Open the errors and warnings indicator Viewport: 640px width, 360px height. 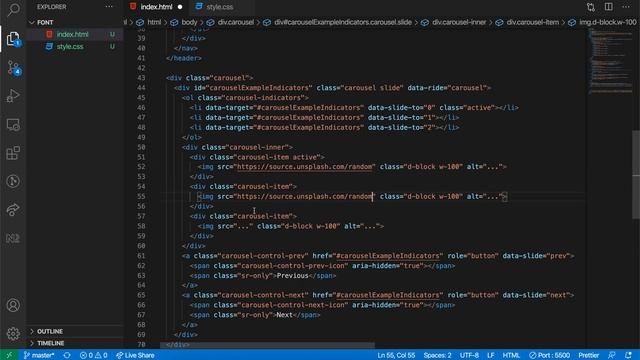[93, 355]
